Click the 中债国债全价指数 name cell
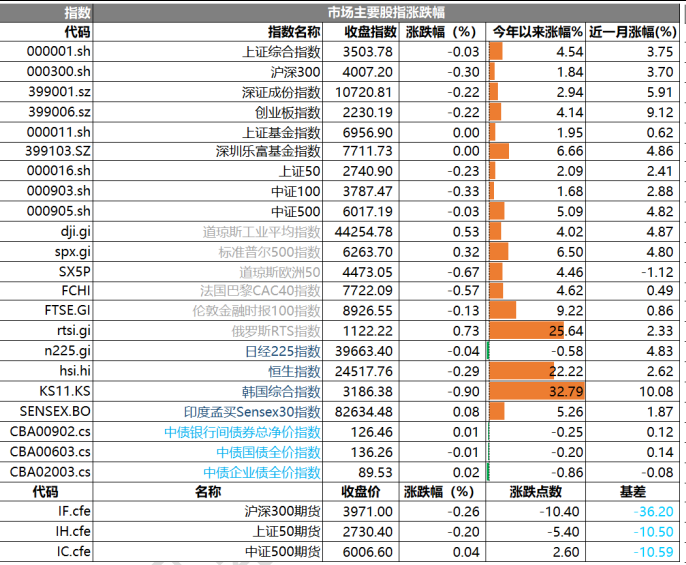 tap(207, 452)
